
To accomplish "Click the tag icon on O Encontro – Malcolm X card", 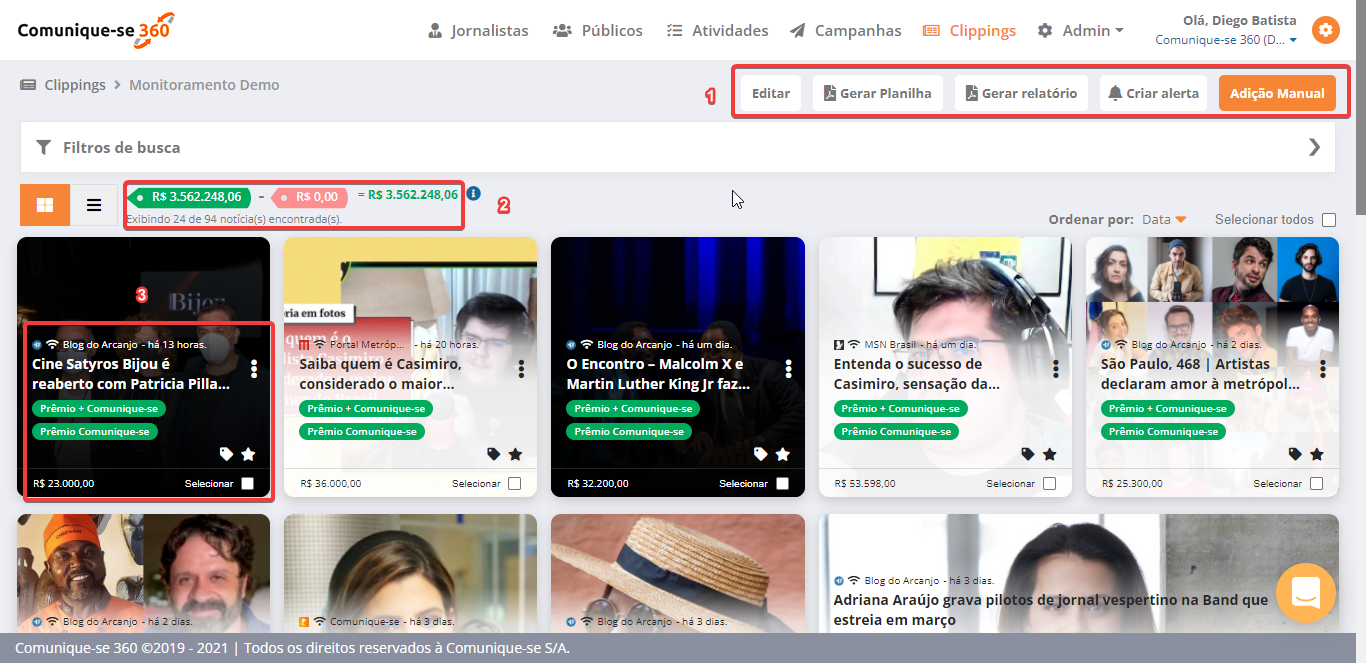I will pos(760,454).
